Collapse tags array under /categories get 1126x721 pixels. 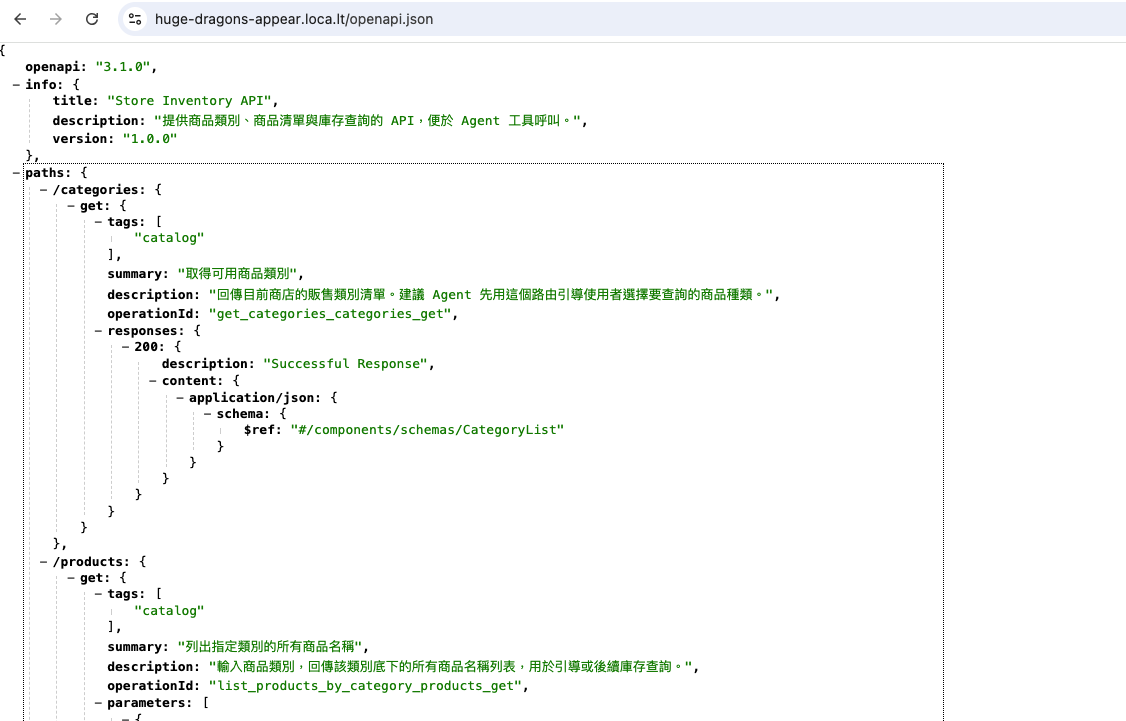point(98,222)
